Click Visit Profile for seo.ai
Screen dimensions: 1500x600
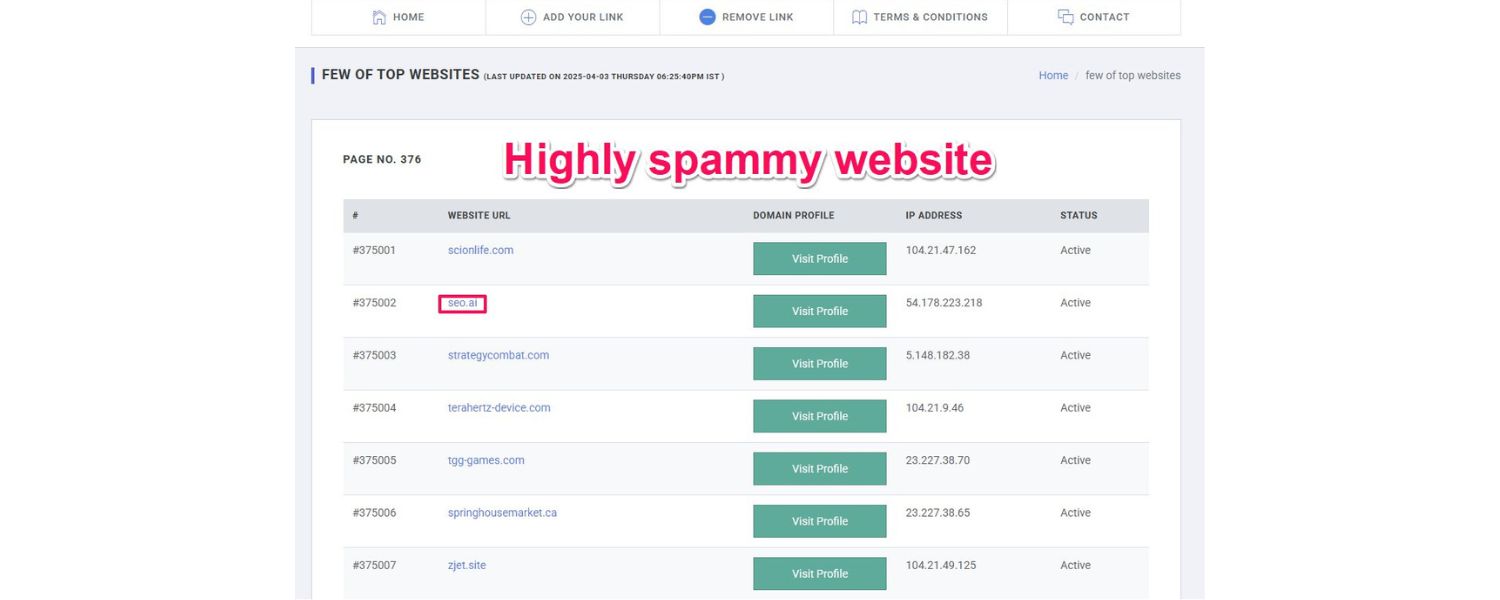[x=819, y=311]
